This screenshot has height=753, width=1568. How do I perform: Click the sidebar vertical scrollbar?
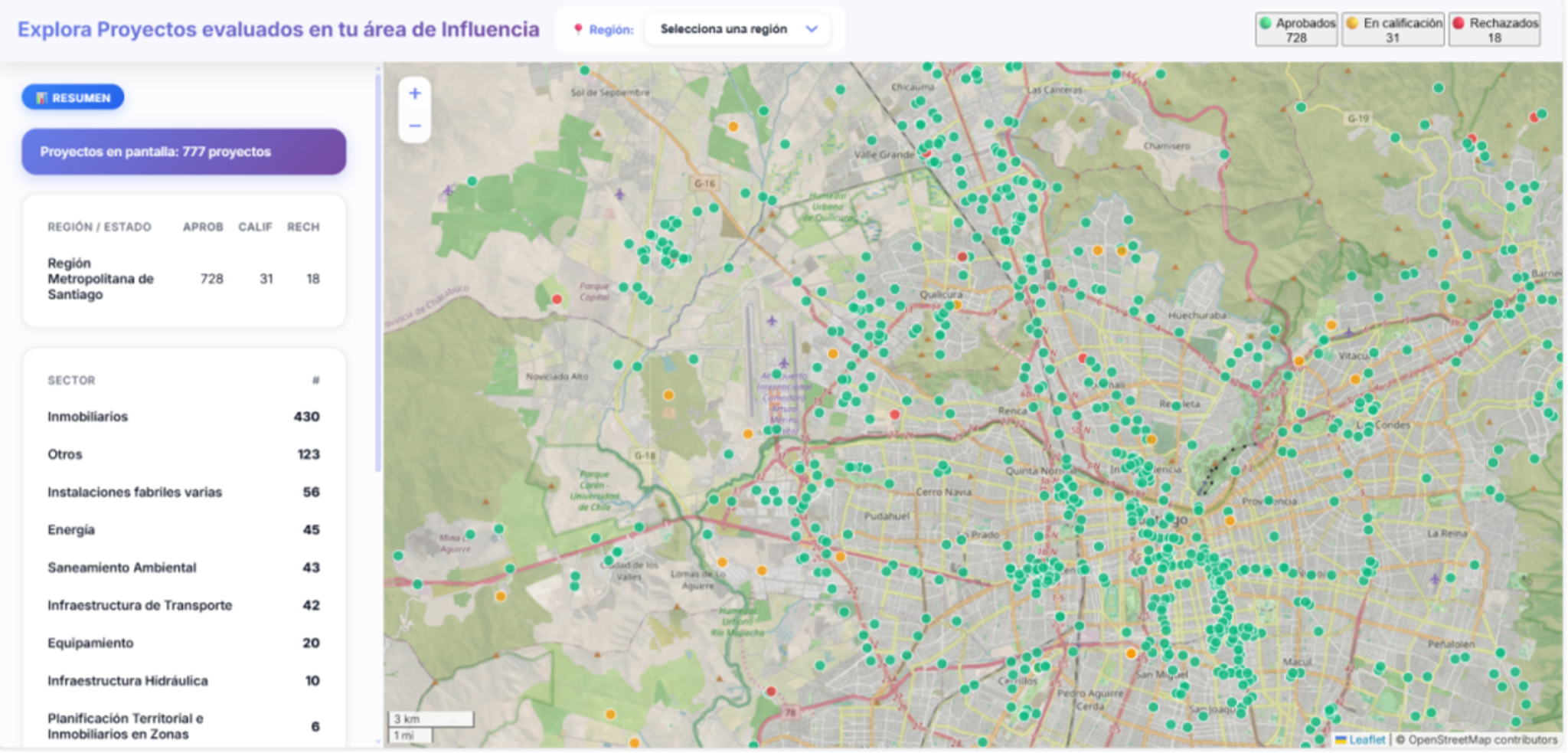click(377, 268)
